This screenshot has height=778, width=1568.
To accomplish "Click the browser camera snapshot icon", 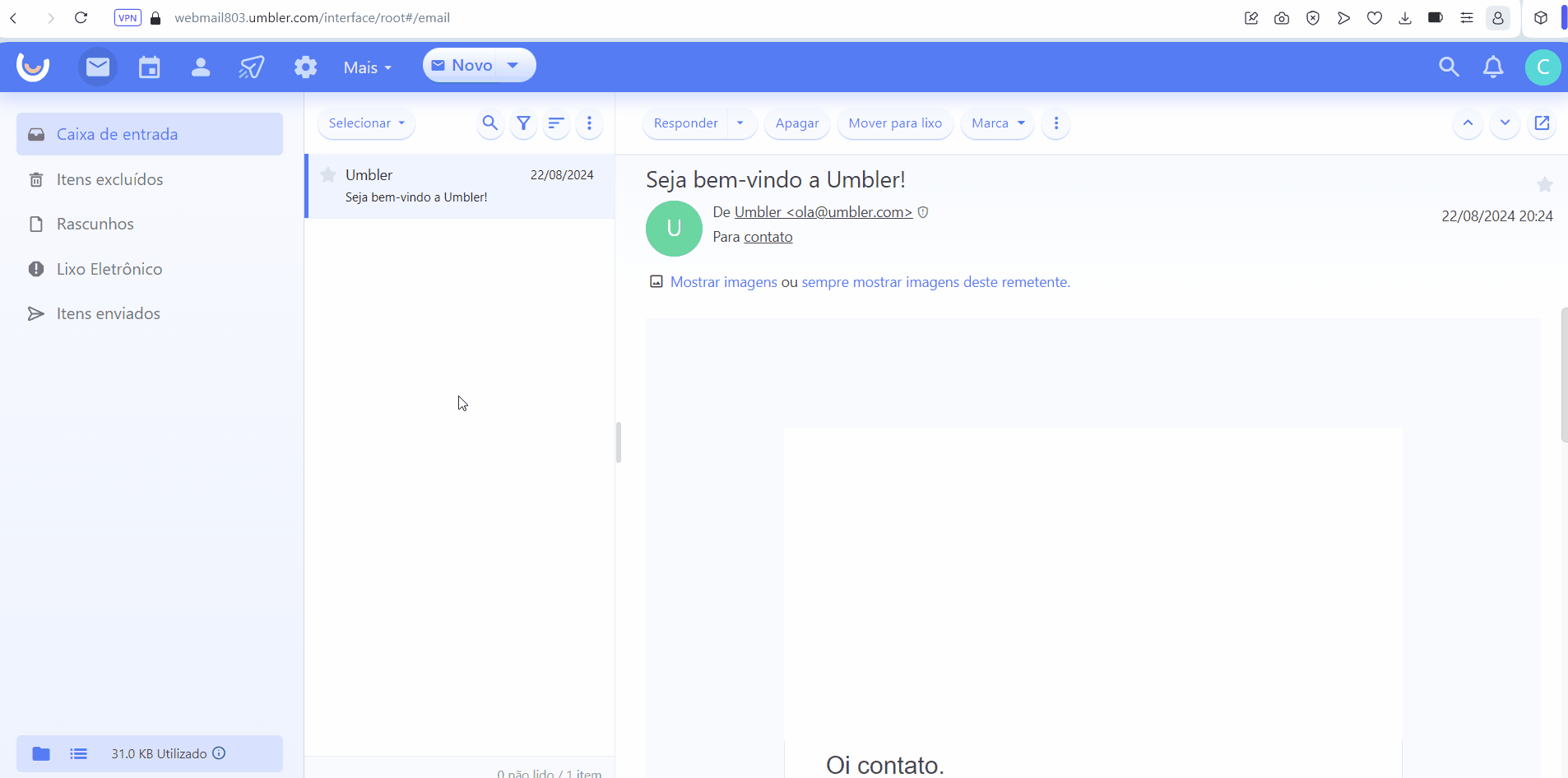I will [1282, 18].
